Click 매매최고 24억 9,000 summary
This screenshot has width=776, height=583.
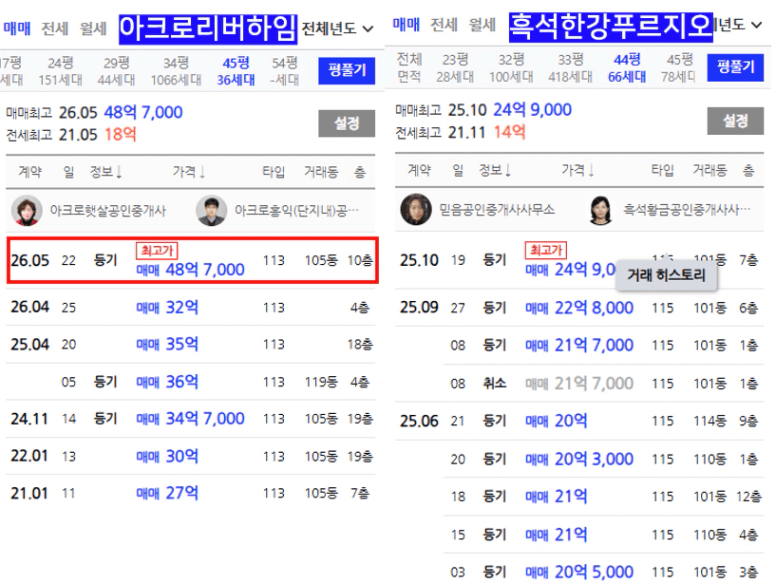[483, 110]
